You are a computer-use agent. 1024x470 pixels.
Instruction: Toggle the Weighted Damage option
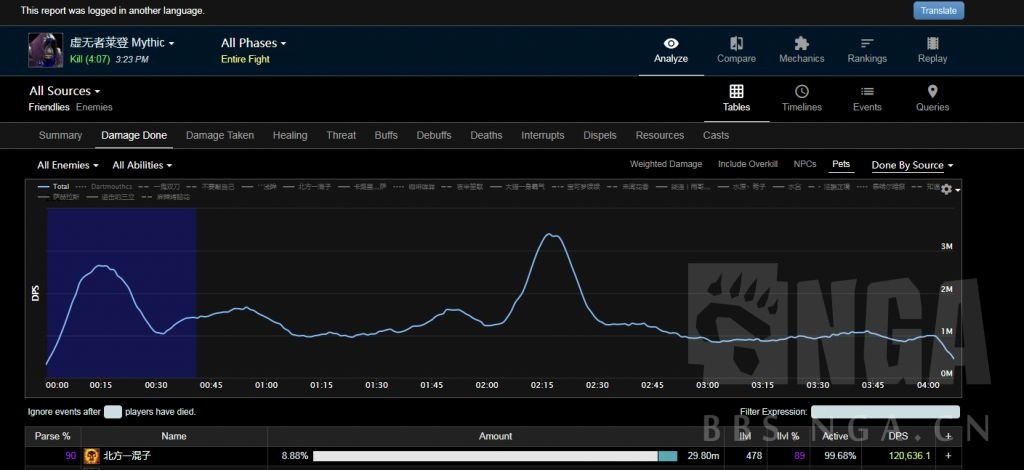(x=665, y=164)
